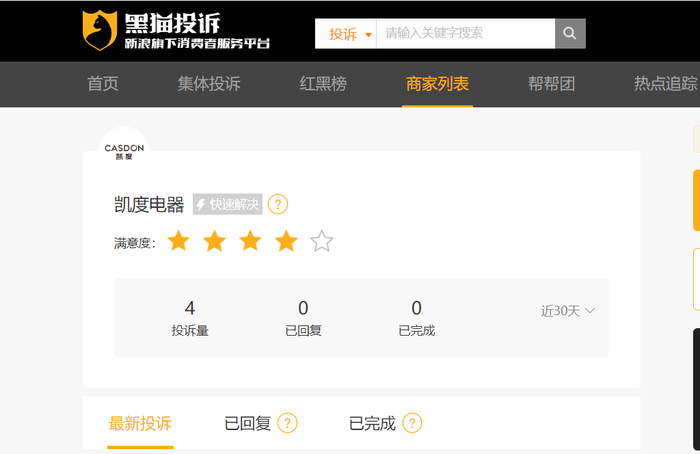Click the help icon beside 快速解决
This screenshot has width=700, height=454.
click(x=278, y=204)
